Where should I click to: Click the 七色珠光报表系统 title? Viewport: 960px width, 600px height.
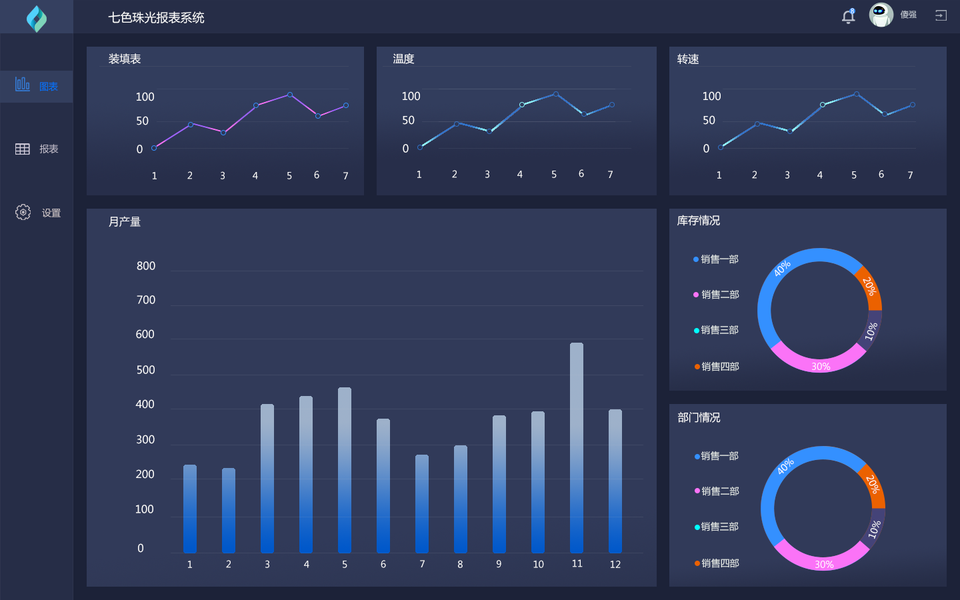click(x=156, y=18)
